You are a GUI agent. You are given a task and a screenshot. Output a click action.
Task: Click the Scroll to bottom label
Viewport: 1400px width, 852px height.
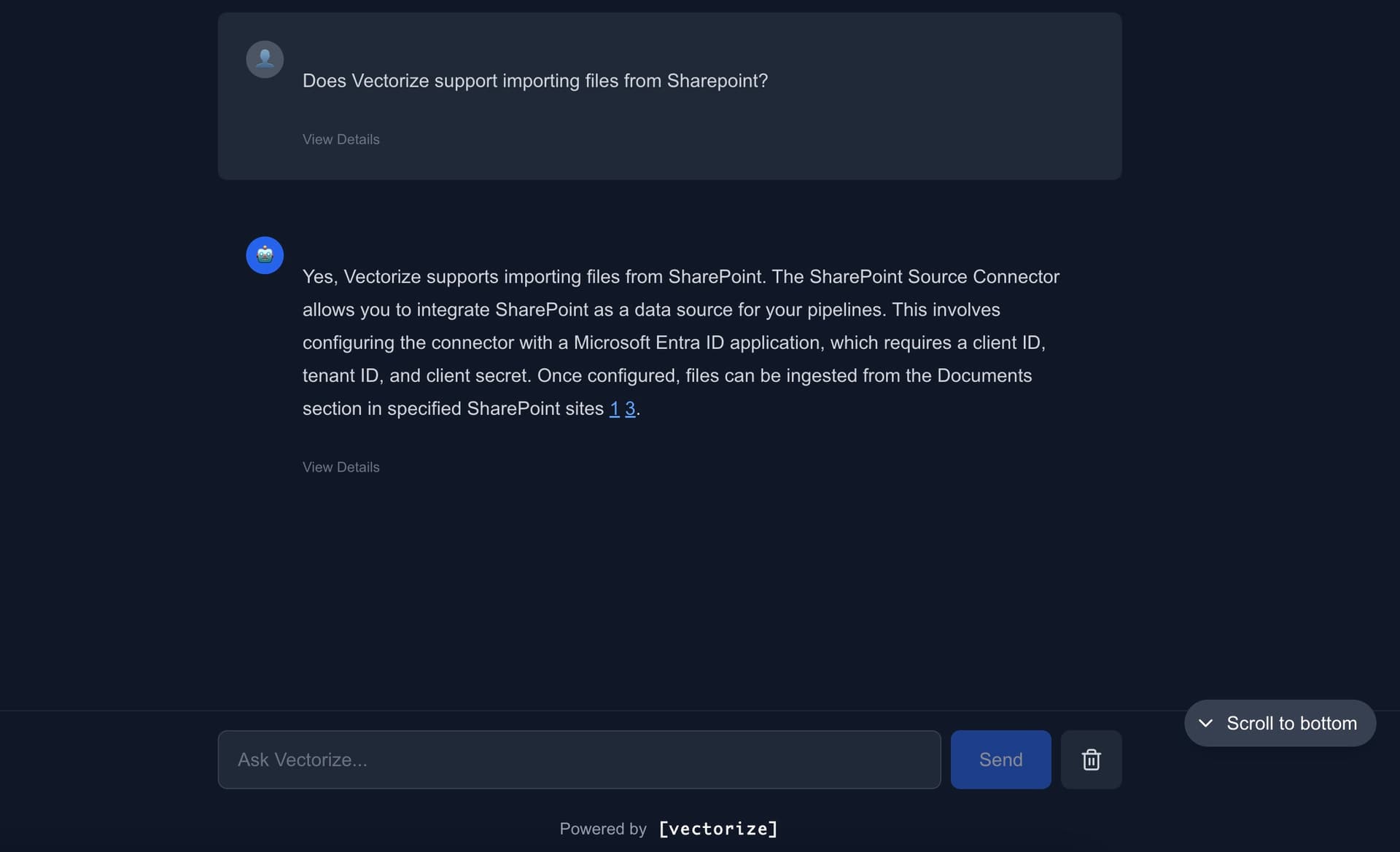pos(1291,723)
